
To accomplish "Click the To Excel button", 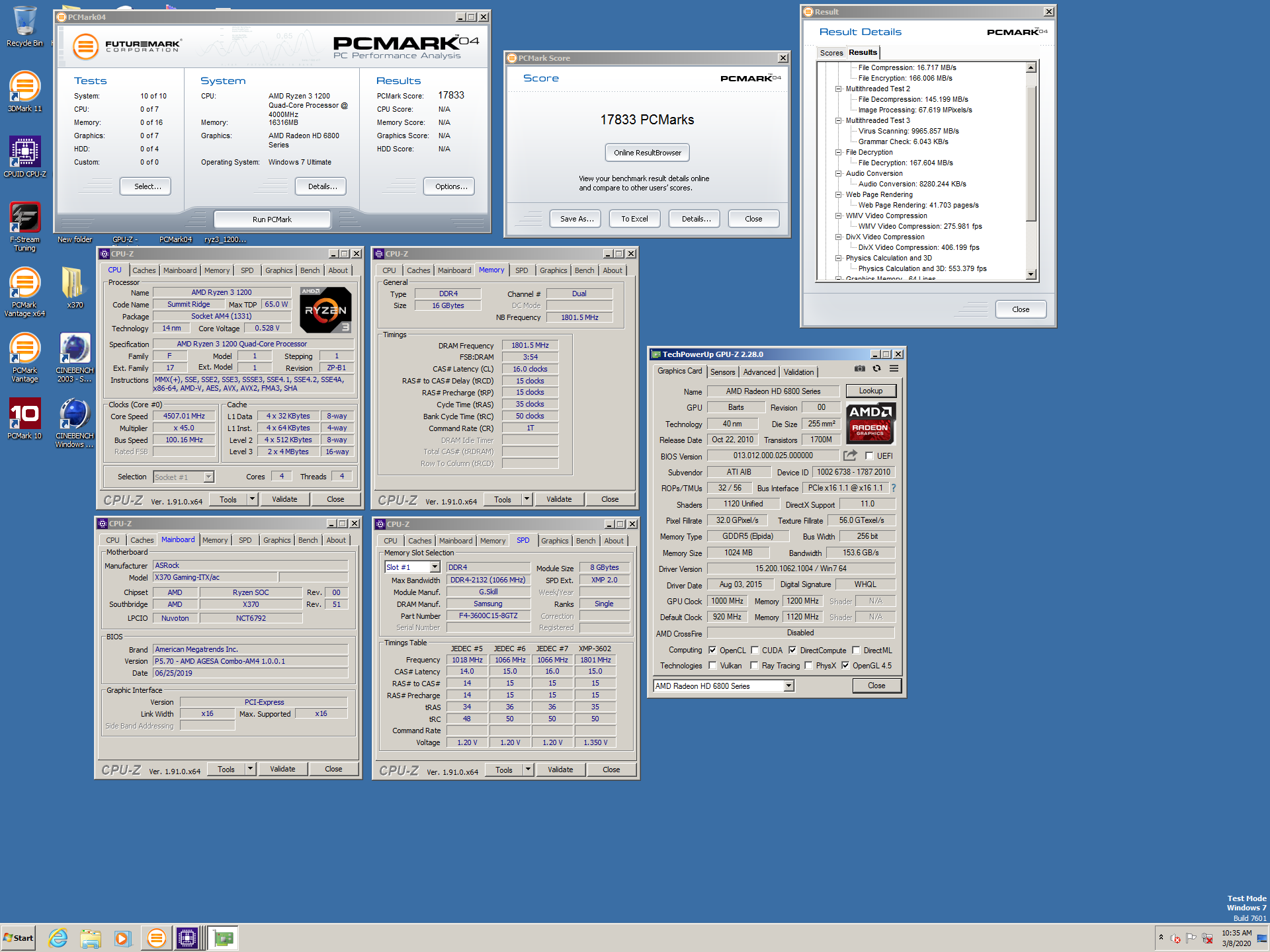I will pyautogui.click(x=634, y=219).
